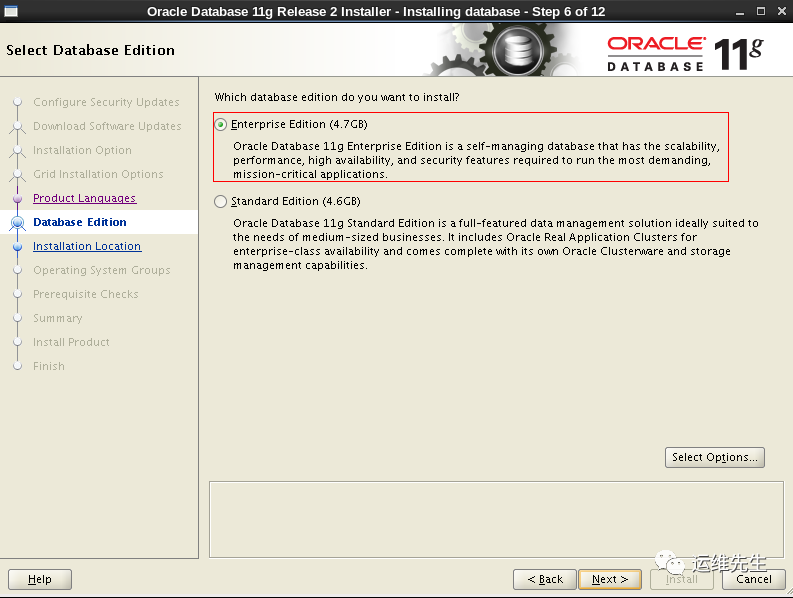Cancel the Oracle installation
793x598 pixels.
[x=754, y=579]
